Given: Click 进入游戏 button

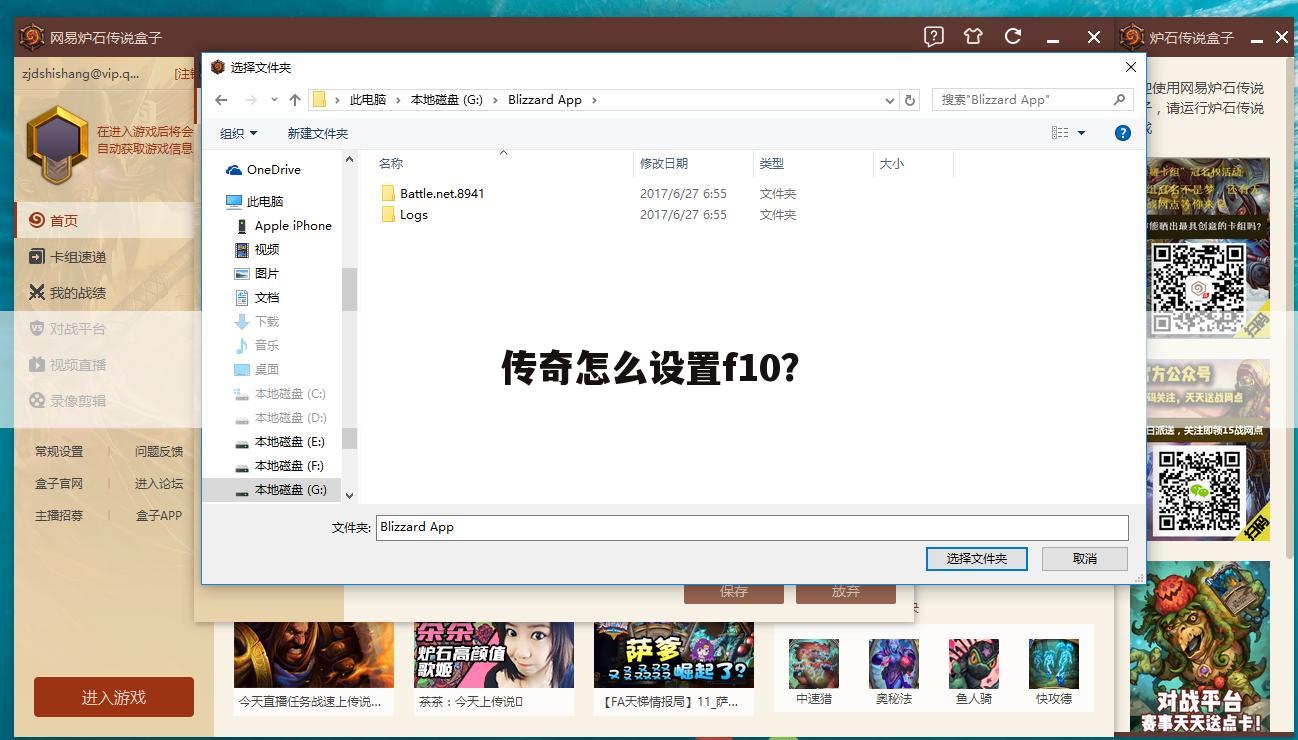Looking at the screenshot, I should [x=114, y=697].
